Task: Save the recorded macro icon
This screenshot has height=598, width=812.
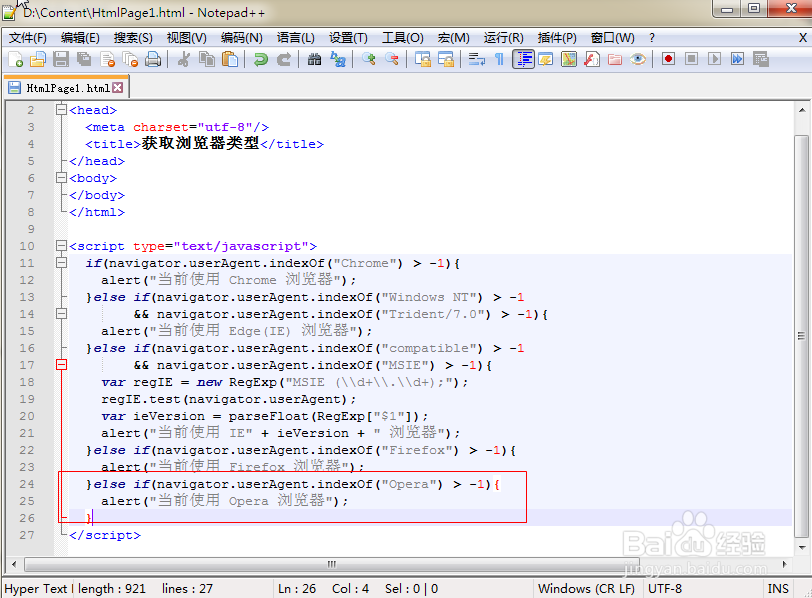Action: point(760,59)
